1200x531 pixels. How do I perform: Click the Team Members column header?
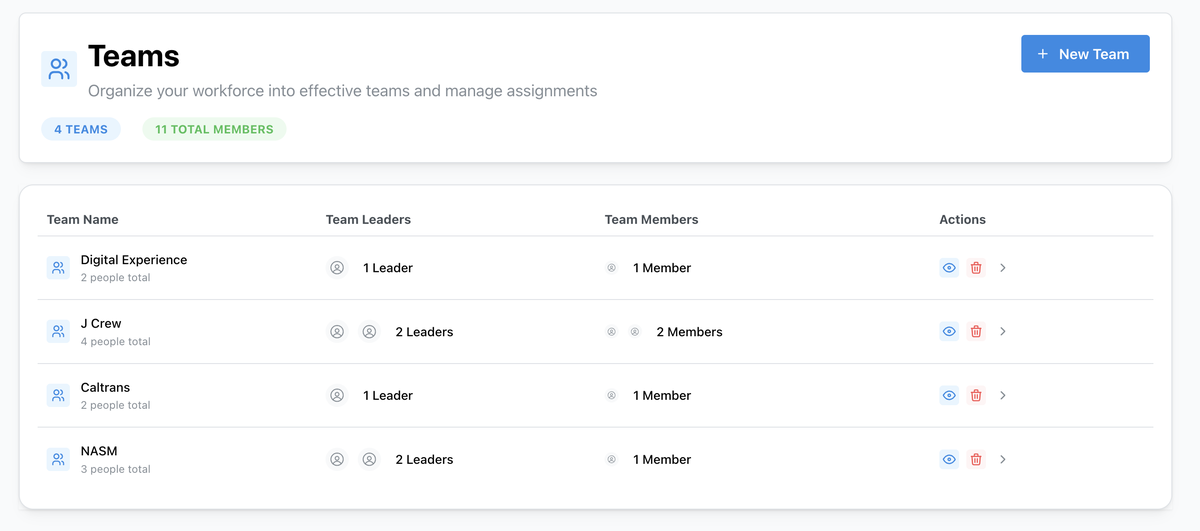(652, 219)
